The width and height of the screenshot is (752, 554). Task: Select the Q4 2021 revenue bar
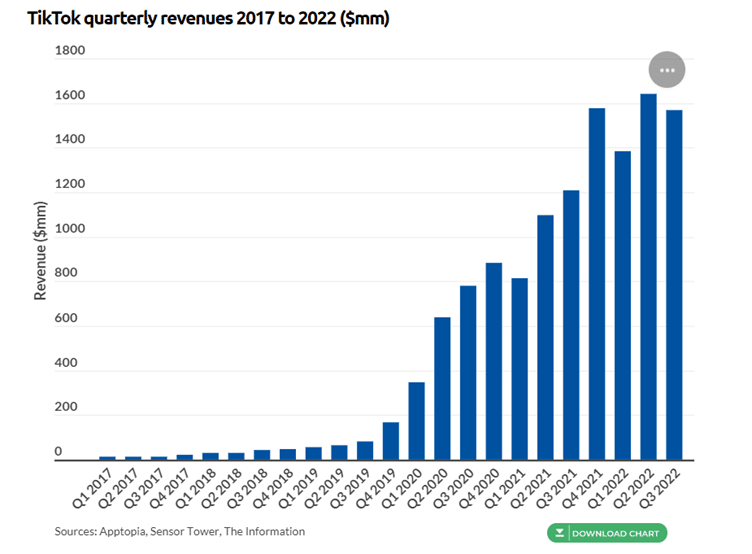pos(597,284)
